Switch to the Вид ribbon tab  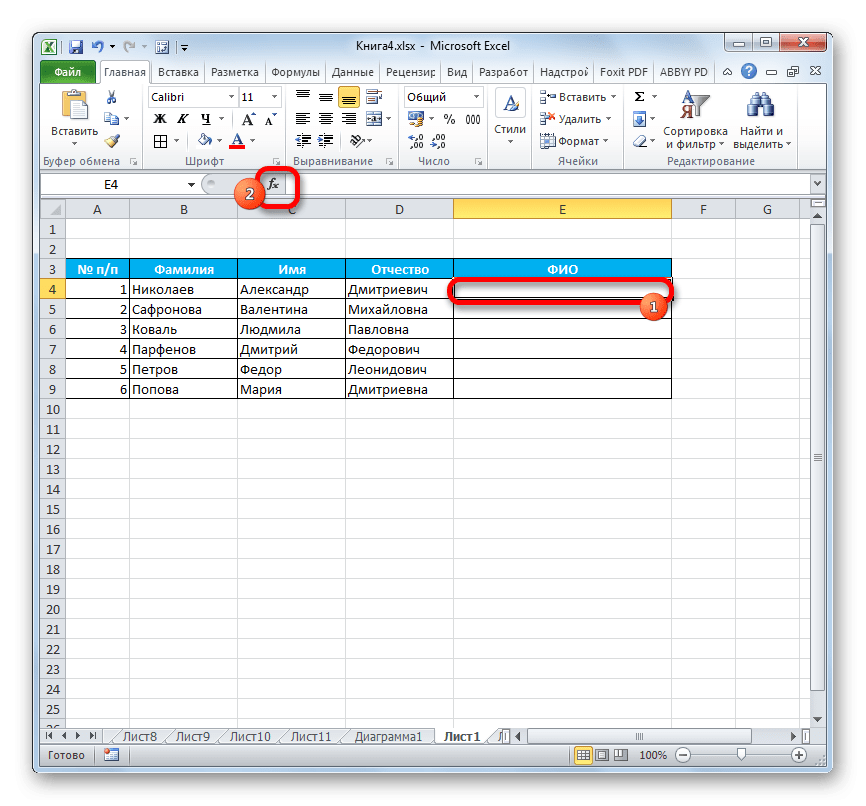coord(457,72)
